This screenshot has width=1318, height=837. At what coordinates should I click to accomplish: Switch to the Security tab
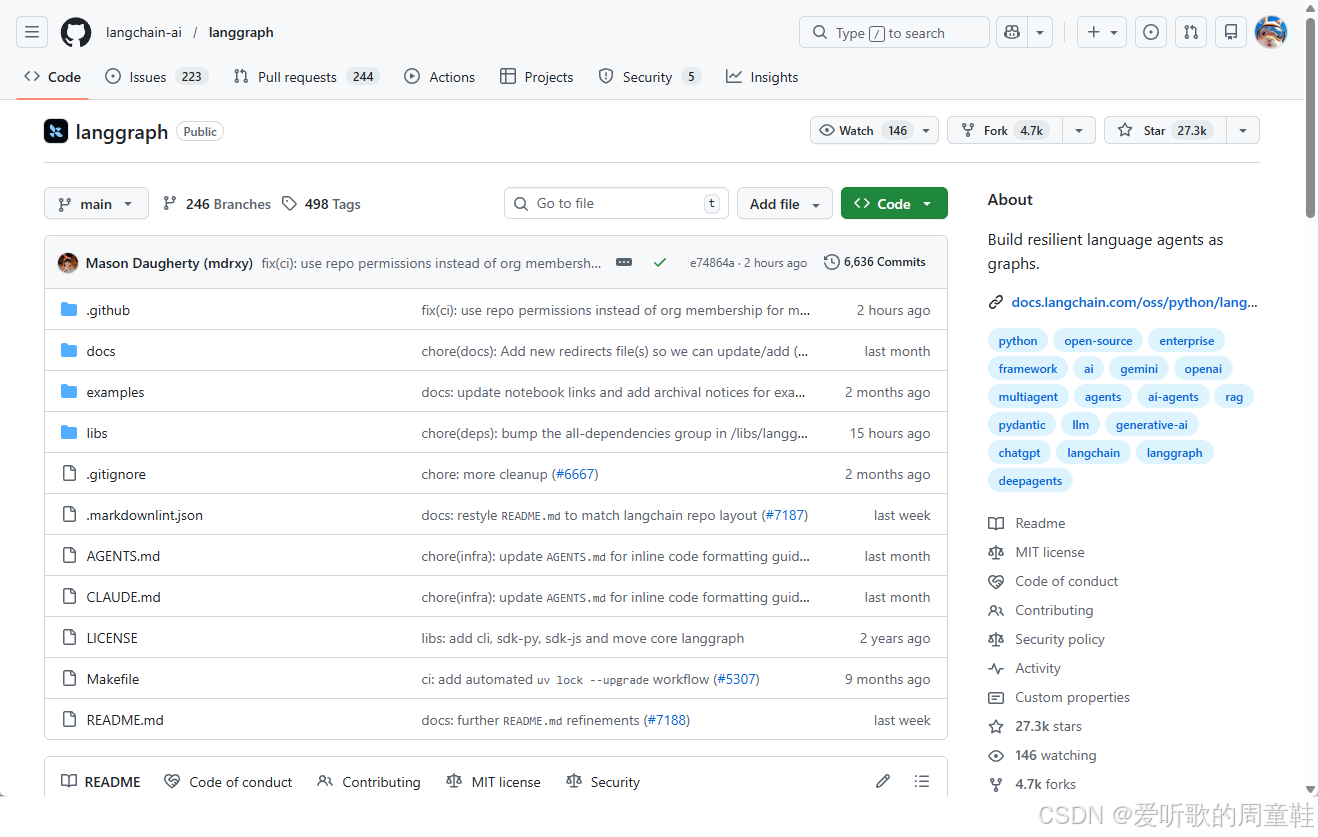649,77
